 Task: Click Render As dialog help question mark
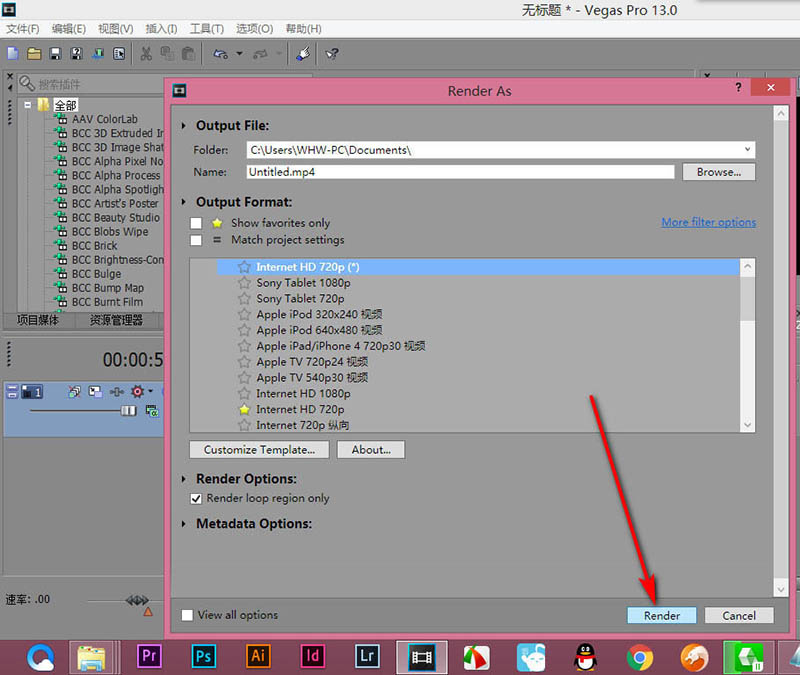pyautogui.click(x=738, y=87)
